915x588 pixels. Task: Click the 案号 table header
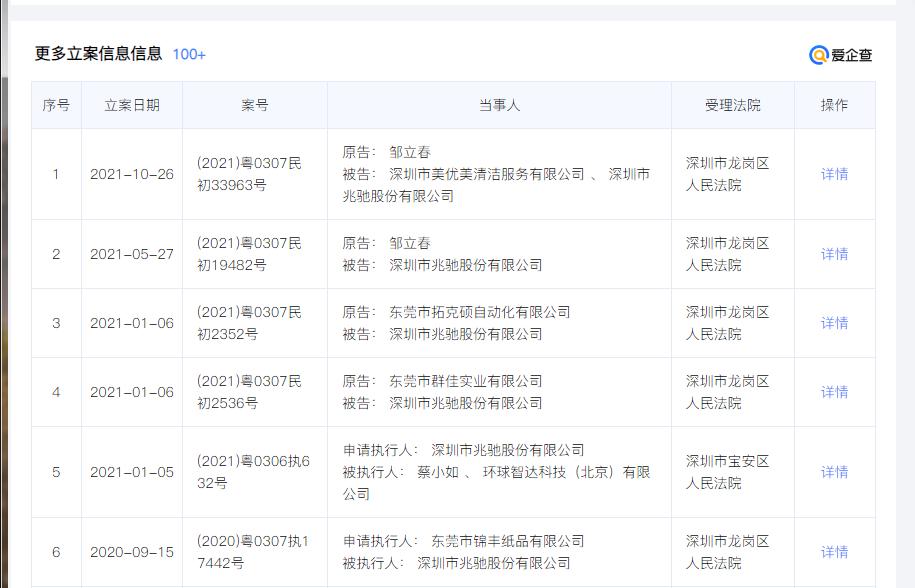click(x=254, y=104)
